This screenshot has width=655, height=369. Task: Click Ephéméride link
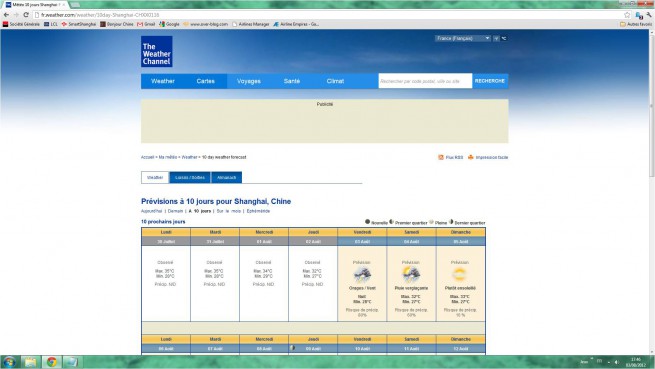[258, 211]
